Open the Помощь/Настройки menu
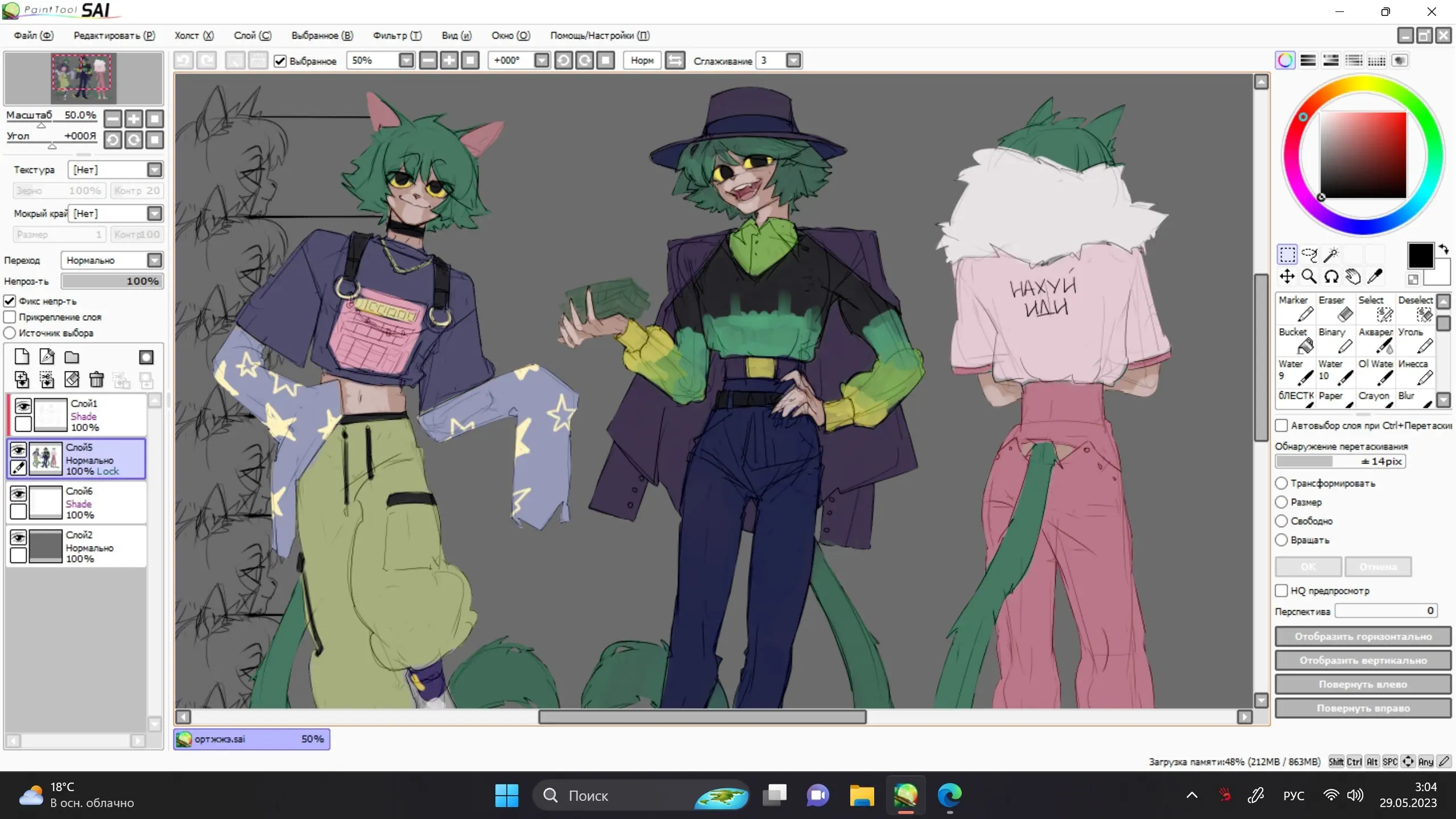The width and height of the screenshot is (1456, 819). click(600, 35)
